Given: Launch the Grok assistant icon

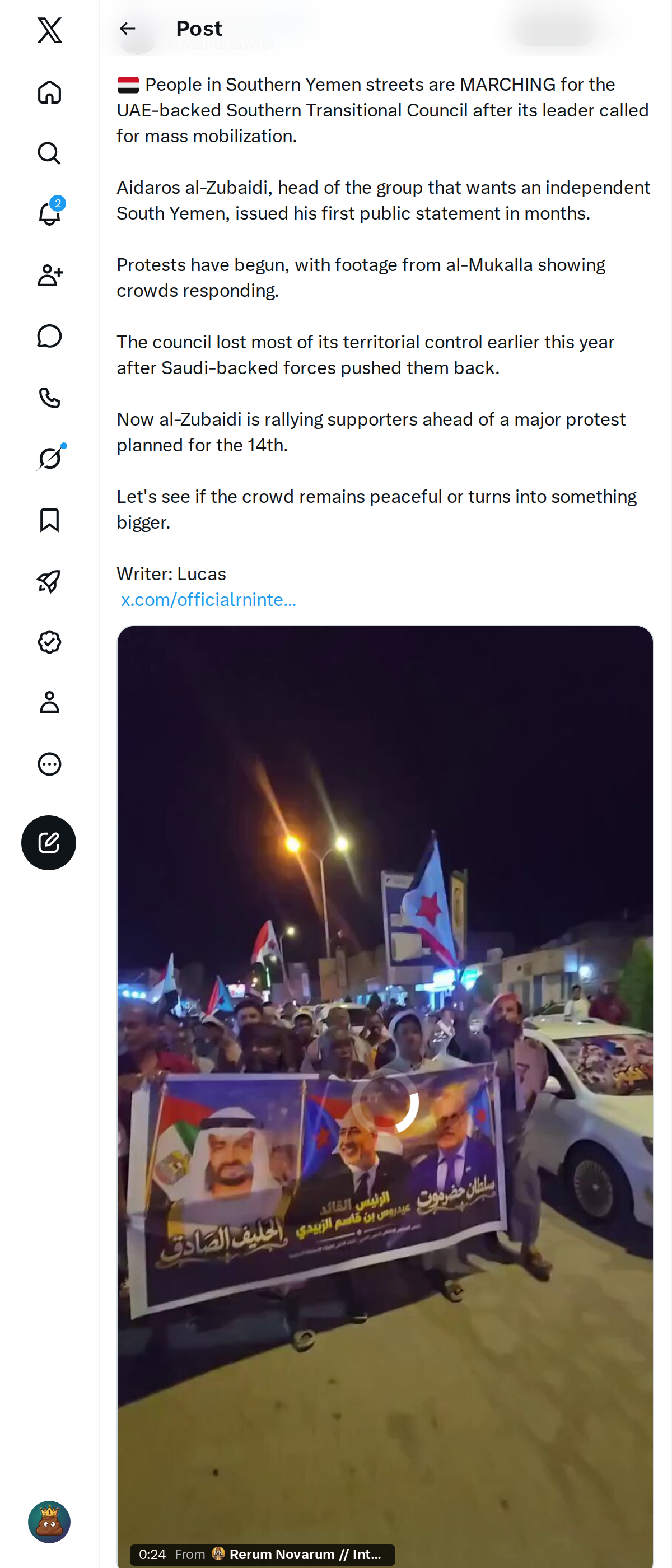Looking at the screenshot, I should 49,458.
